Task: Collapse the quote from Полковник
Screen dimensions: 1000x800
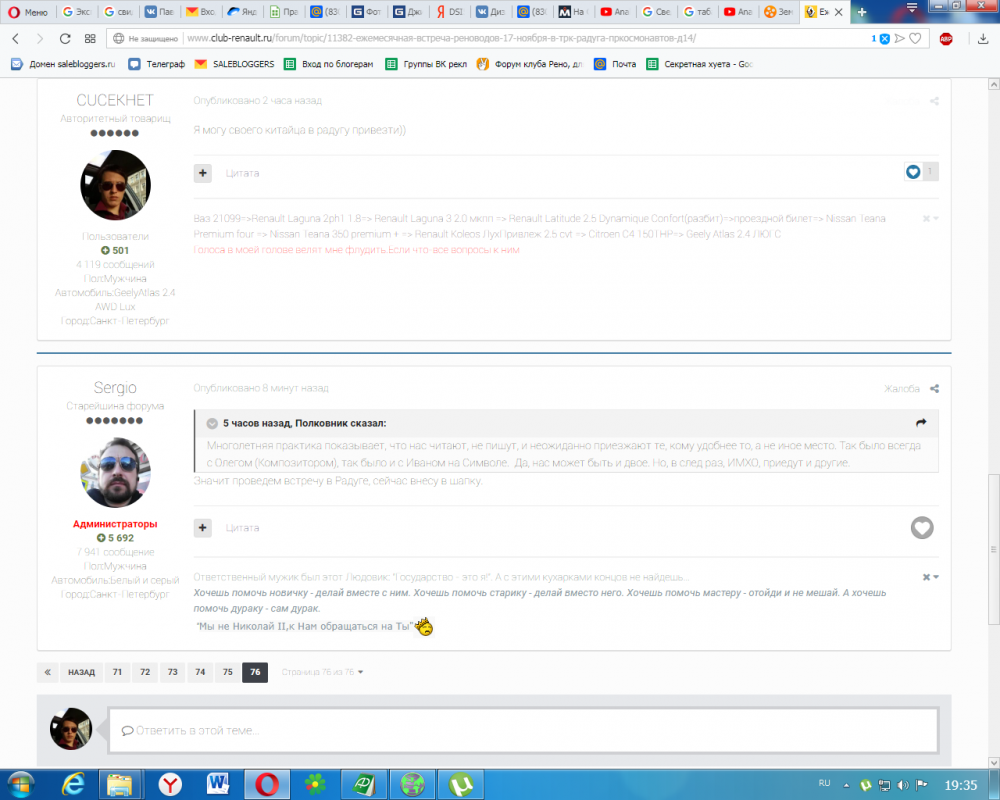Action: pos(212,423)
